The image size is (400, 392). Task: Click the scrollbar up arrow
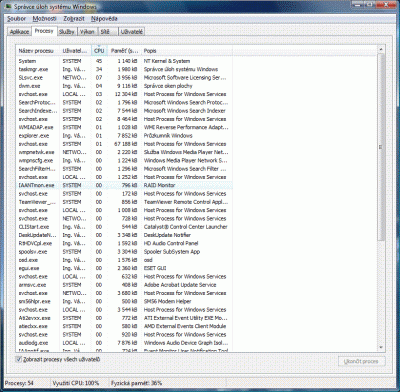381,49
